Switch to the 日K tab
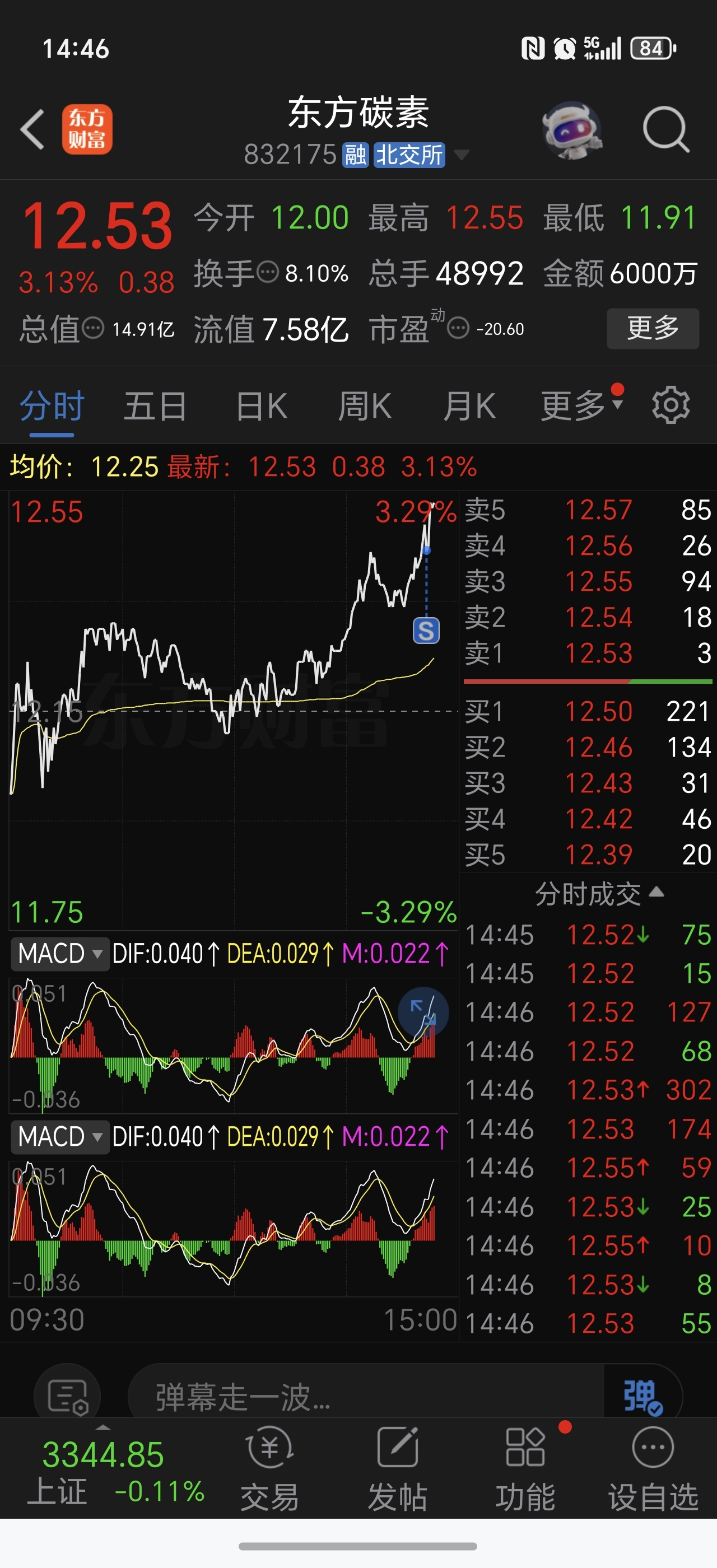Viewport: 717px width, 1568px height. [x=262, y=406]
